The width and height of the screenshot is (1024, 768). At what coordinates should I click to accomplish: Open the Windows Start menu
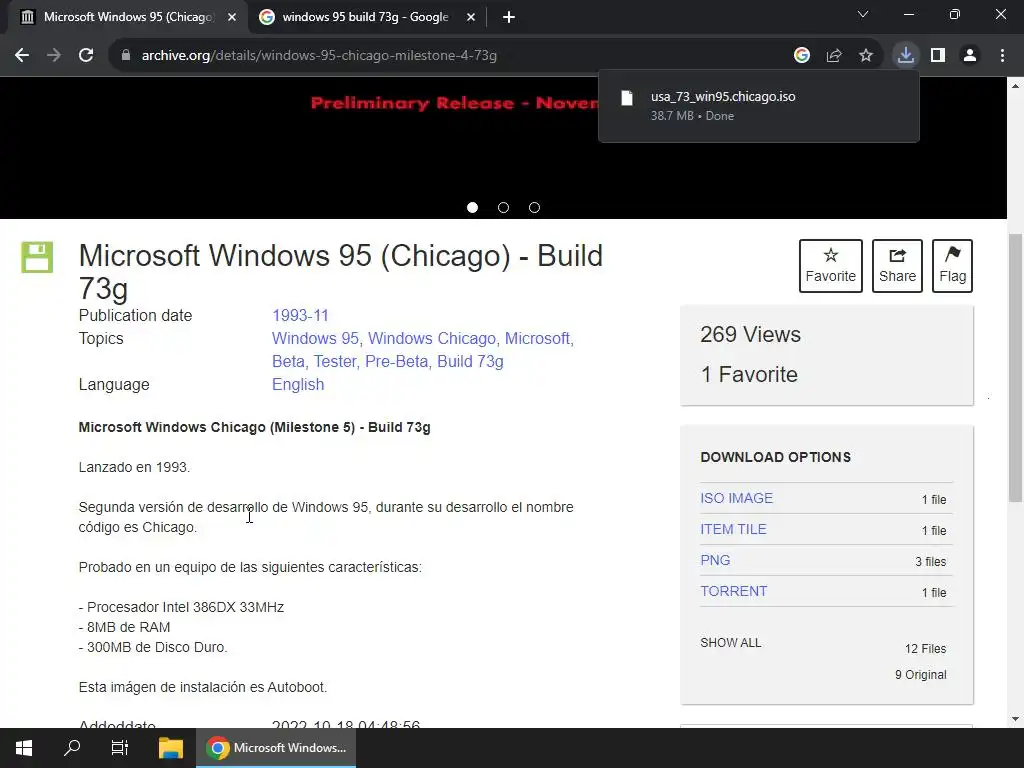coord(24,748)
